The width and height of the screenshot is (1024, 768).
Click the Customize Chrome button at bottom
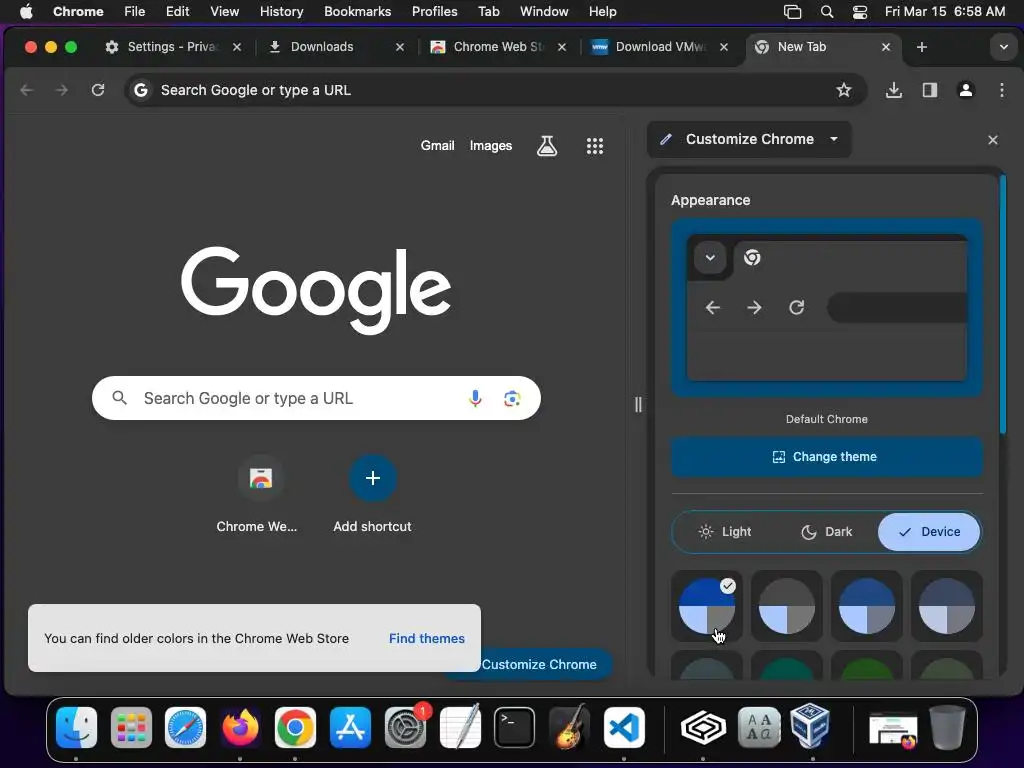(539, 664)
